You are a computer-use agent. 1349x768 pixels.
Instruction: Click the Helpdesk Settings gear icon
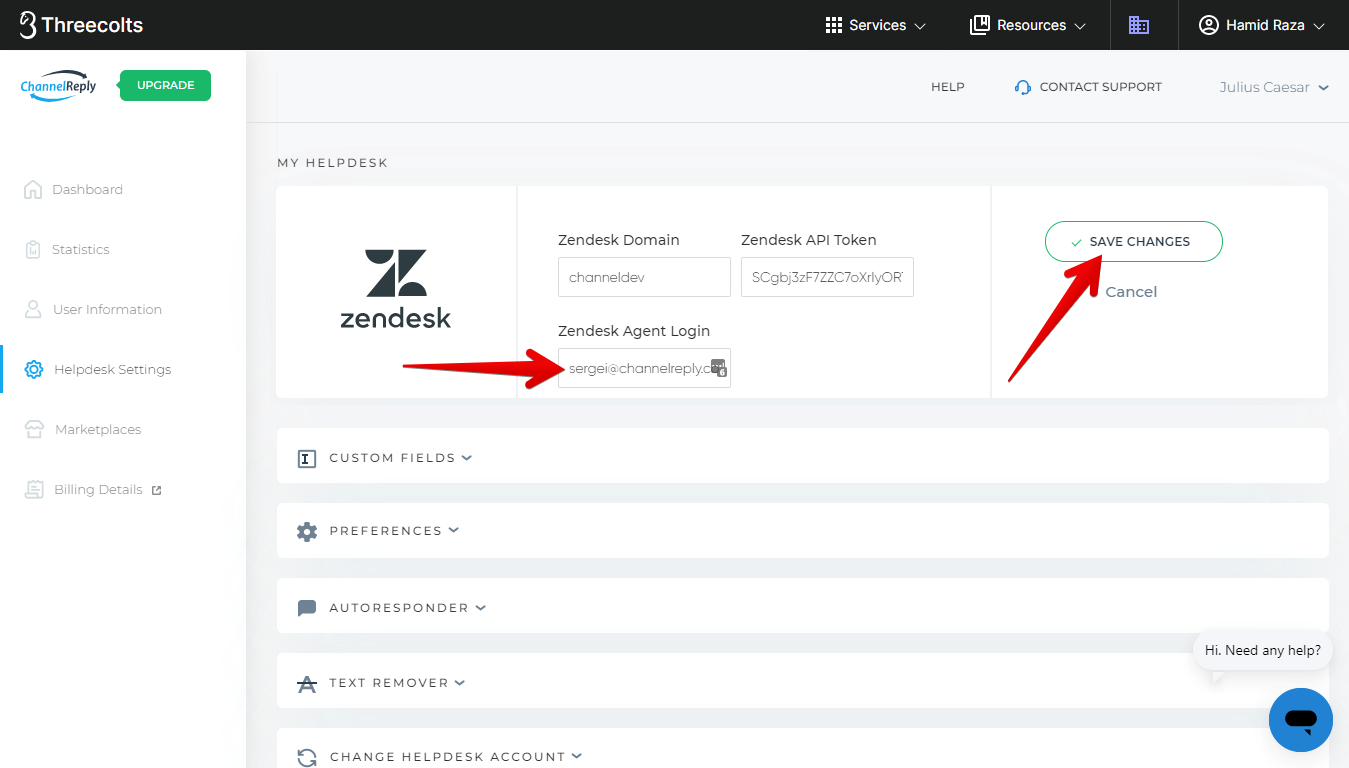[34, 369]
